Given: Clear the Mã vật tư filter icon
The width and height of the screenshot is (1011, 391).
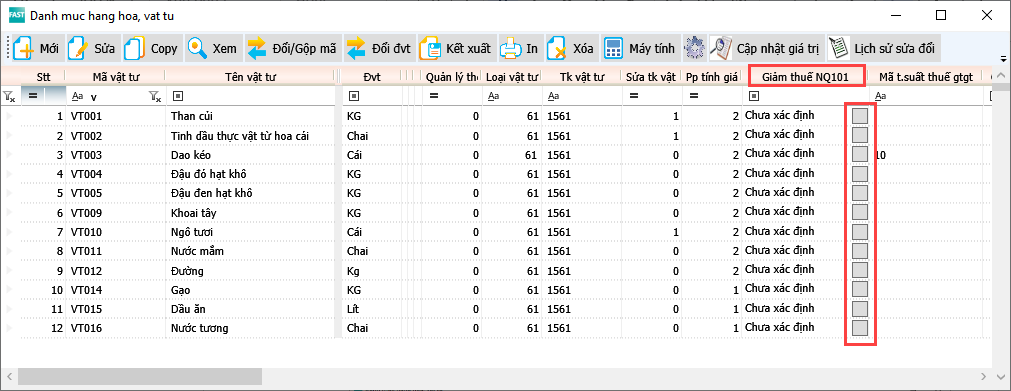Looking at the screenshot, I should pyautogui.click(x=154, y=96).
